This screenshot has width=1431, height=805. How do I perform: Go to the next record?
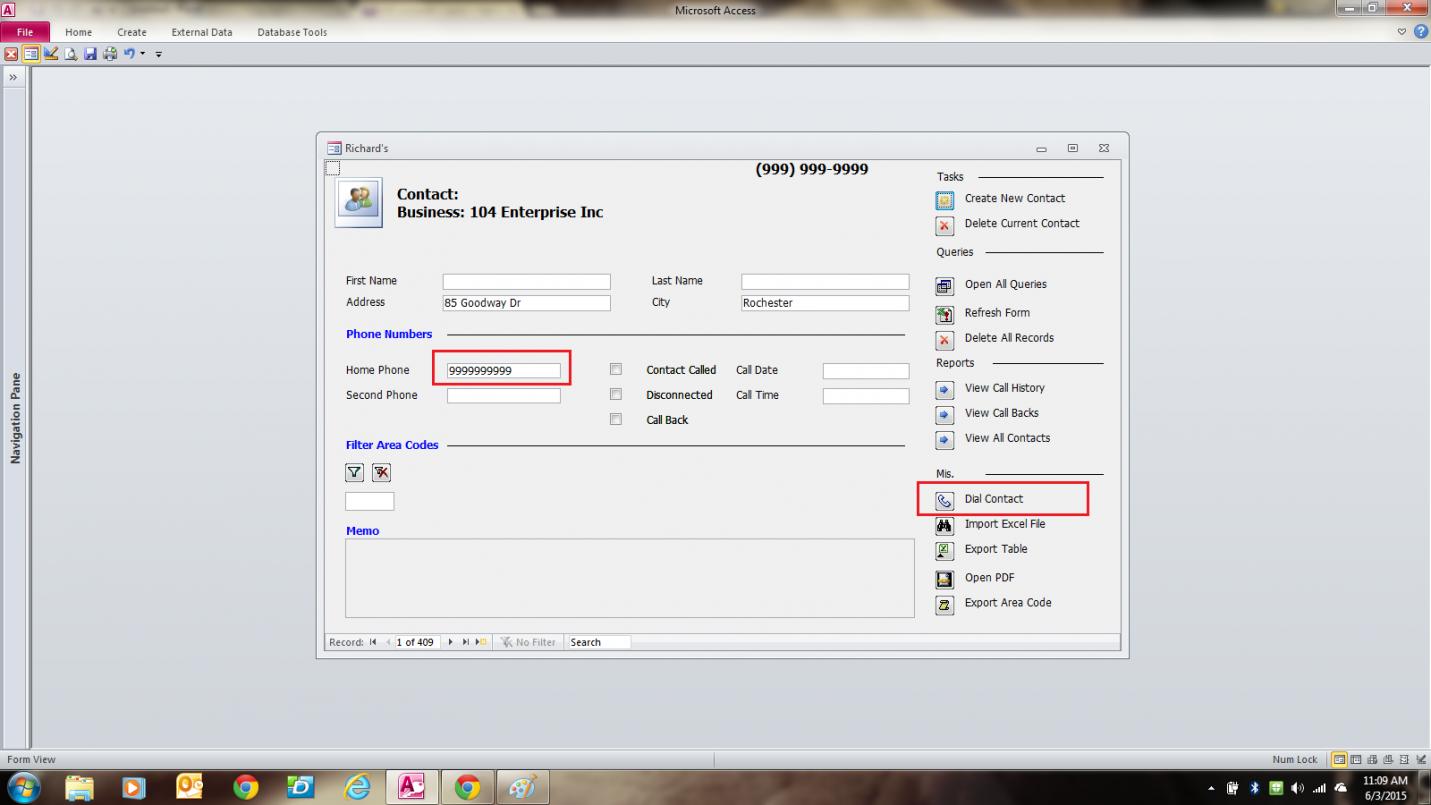click(451, 642)
